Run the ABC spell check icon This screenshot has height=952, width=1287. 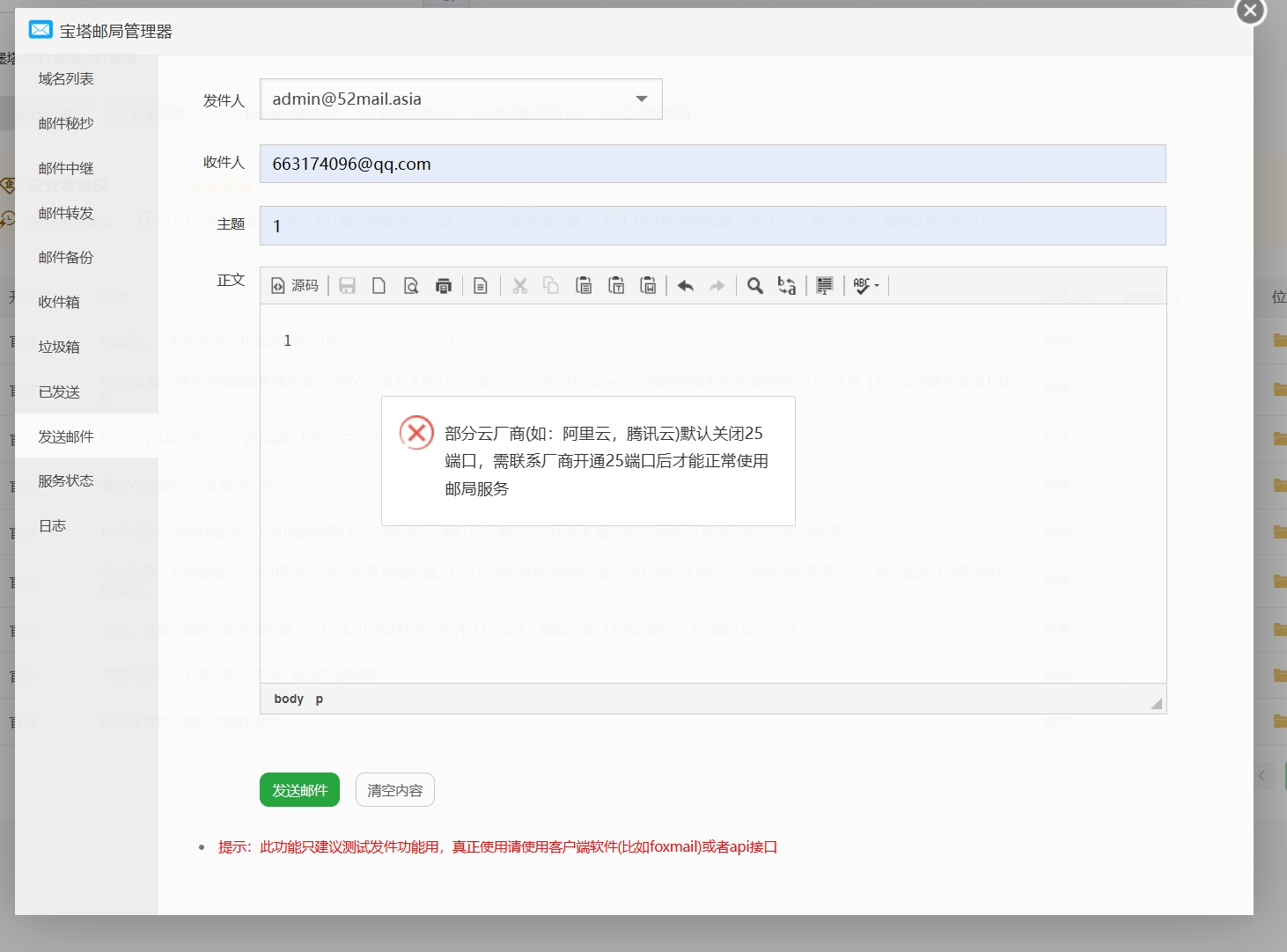click(x=858, y=285)
